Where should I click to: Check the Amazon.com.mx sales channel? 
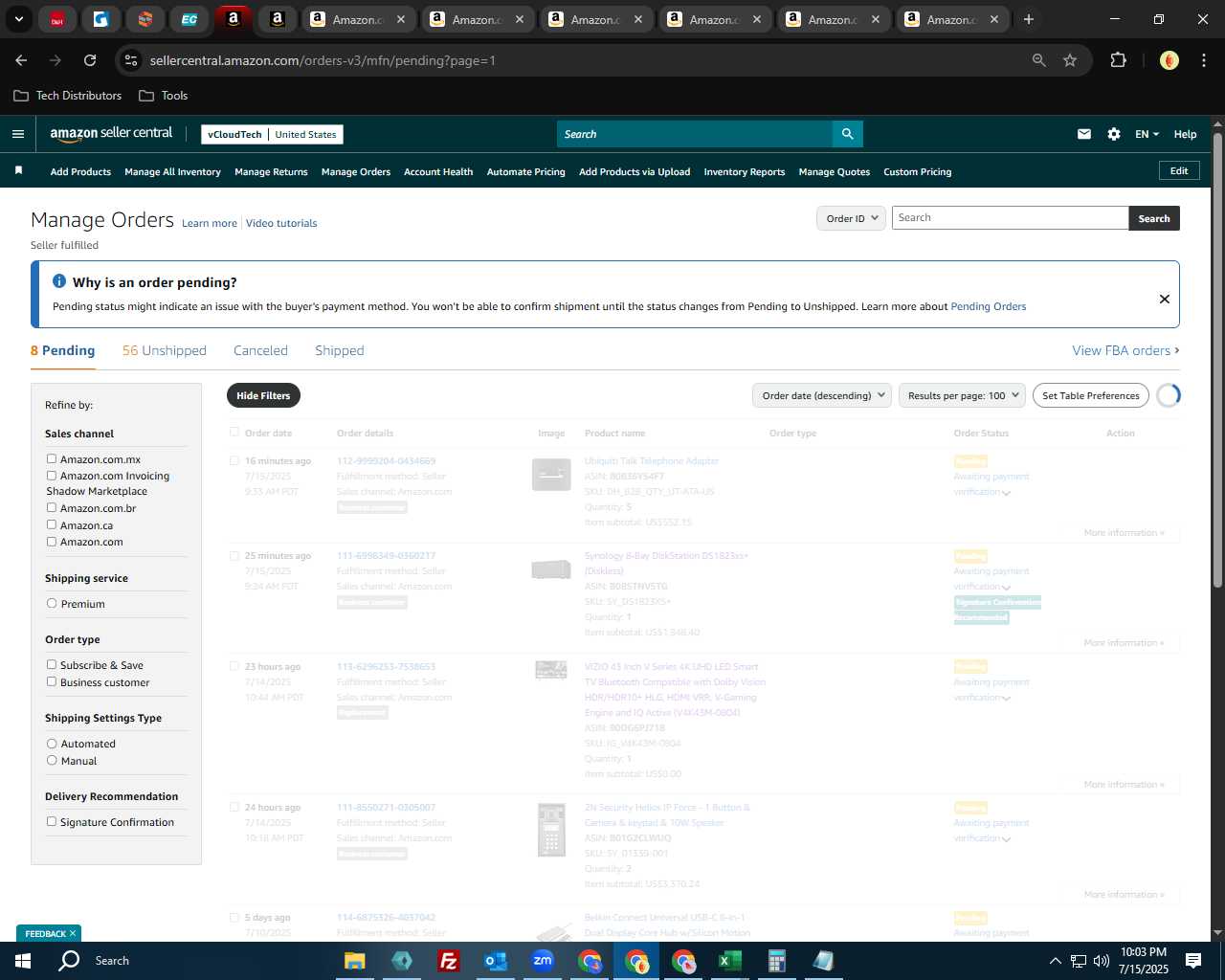(52, 458)
